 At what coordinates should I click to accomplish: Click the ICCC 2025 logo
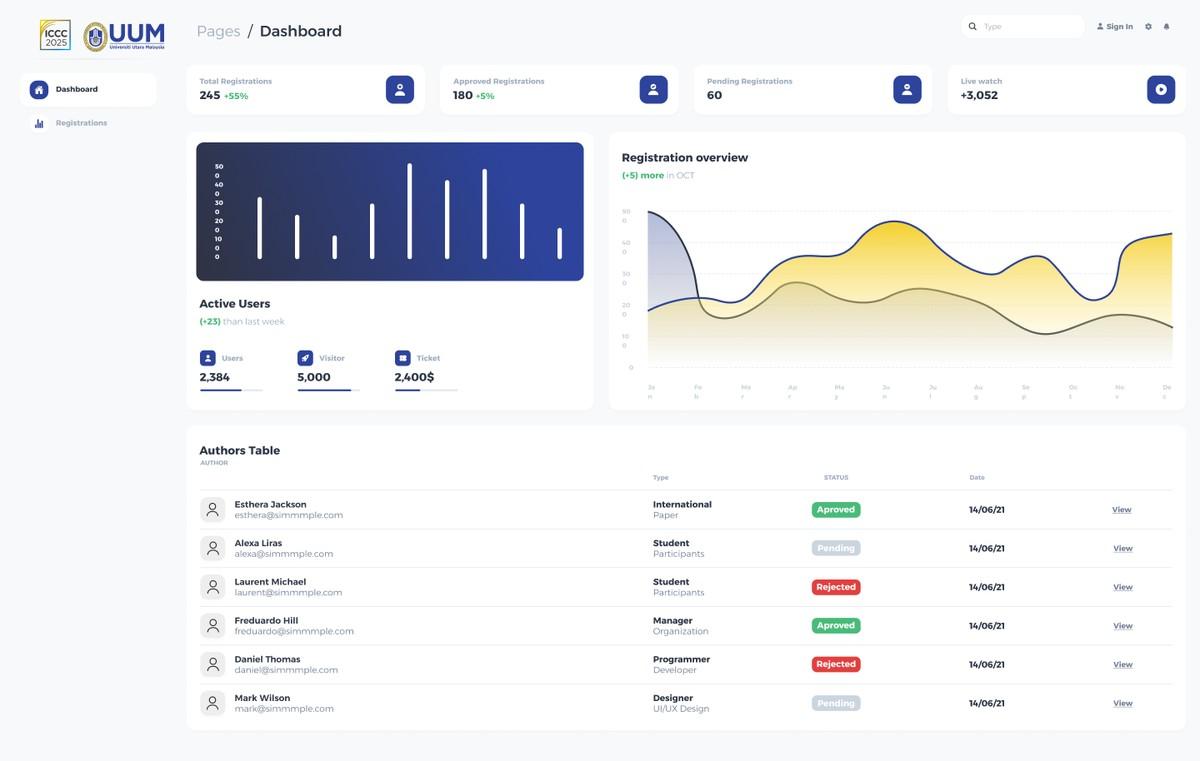55,35
